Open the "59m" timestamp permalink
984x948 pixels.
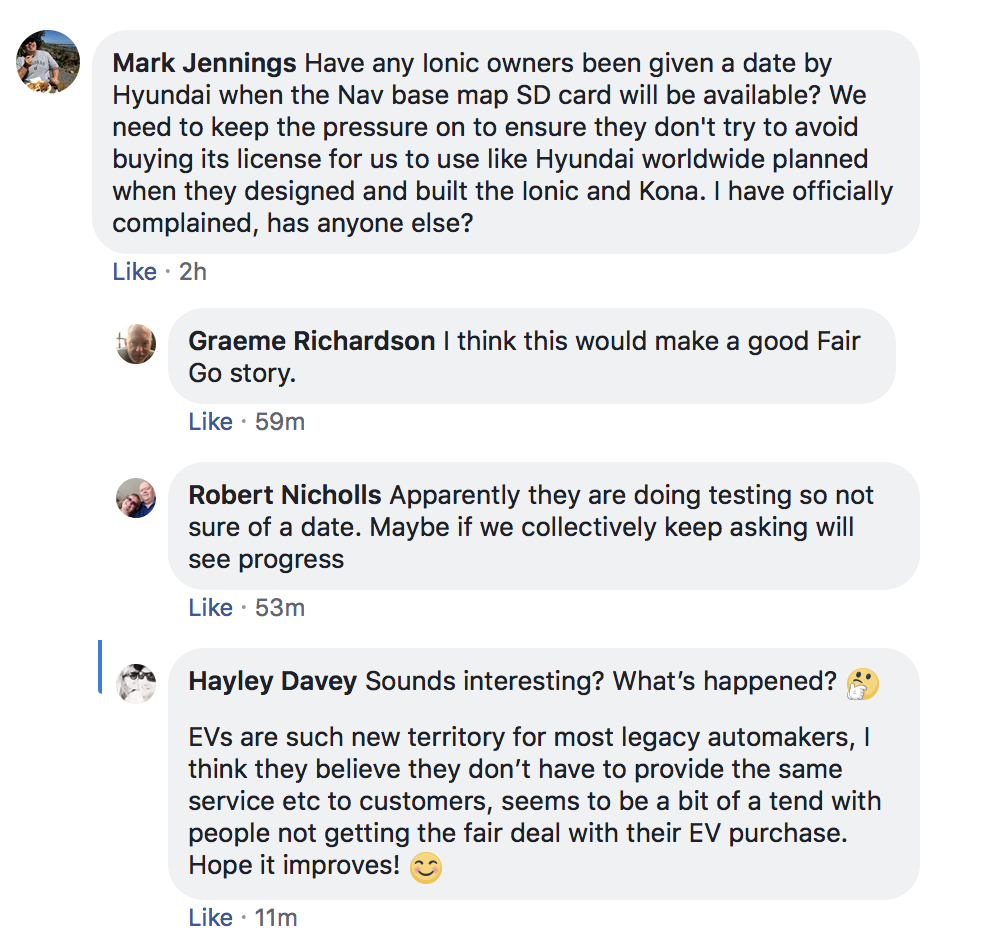coord(280,422)
